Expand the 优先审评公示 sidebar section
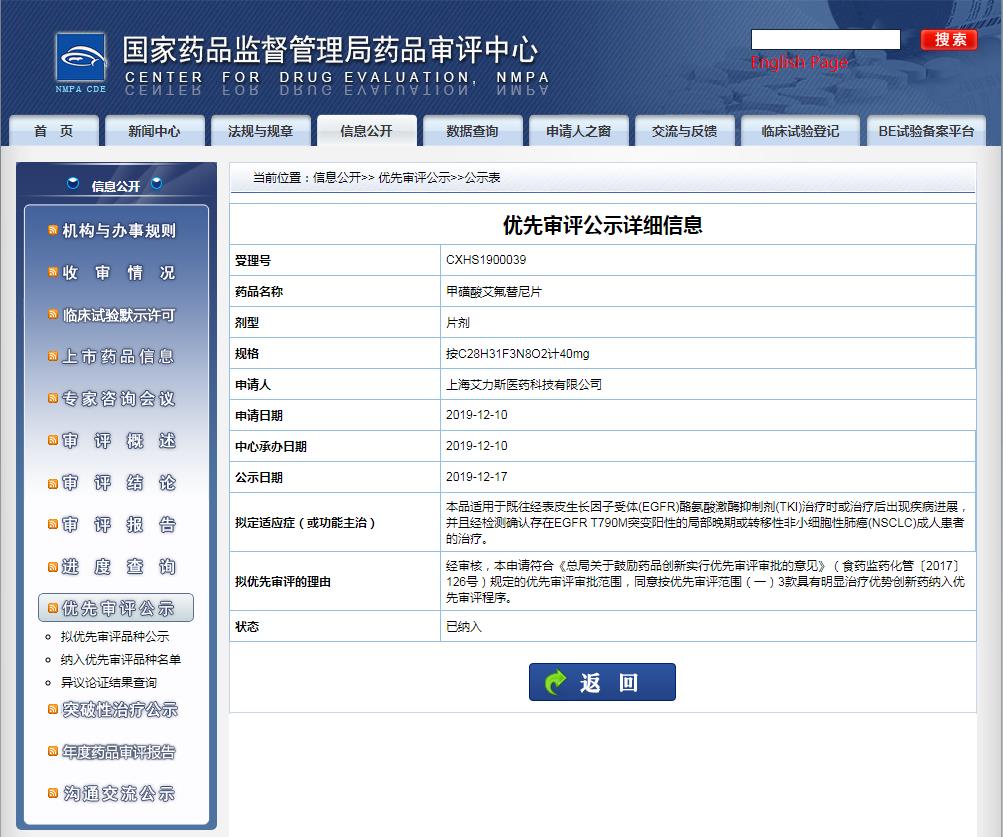The image size is (1003, 837). (117, 608)
